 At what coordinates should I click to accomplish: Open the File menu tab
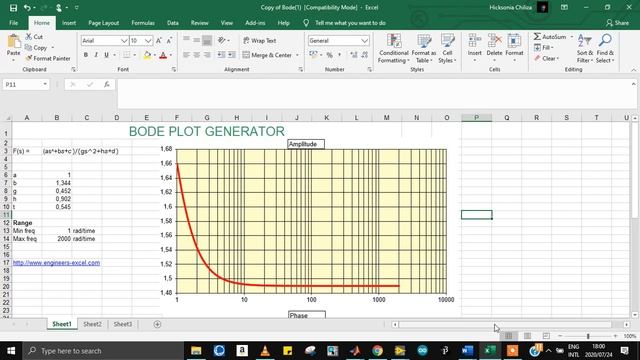13,23
